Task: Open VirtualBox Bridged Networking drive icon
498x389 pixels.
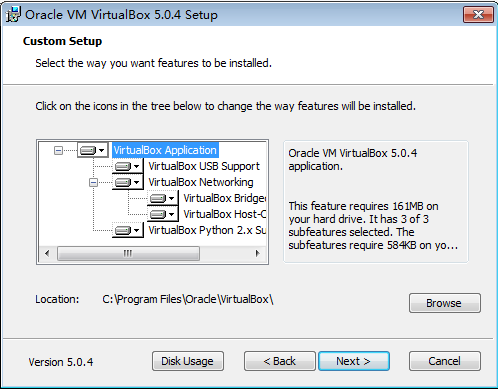Action: (163, 198)
